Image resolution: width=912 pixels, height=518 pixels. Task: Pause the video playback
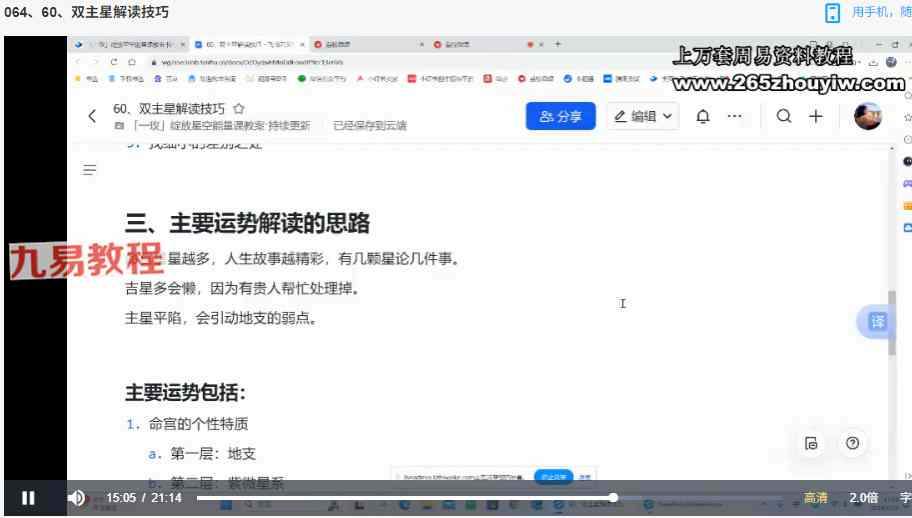[x=28, y=497]
